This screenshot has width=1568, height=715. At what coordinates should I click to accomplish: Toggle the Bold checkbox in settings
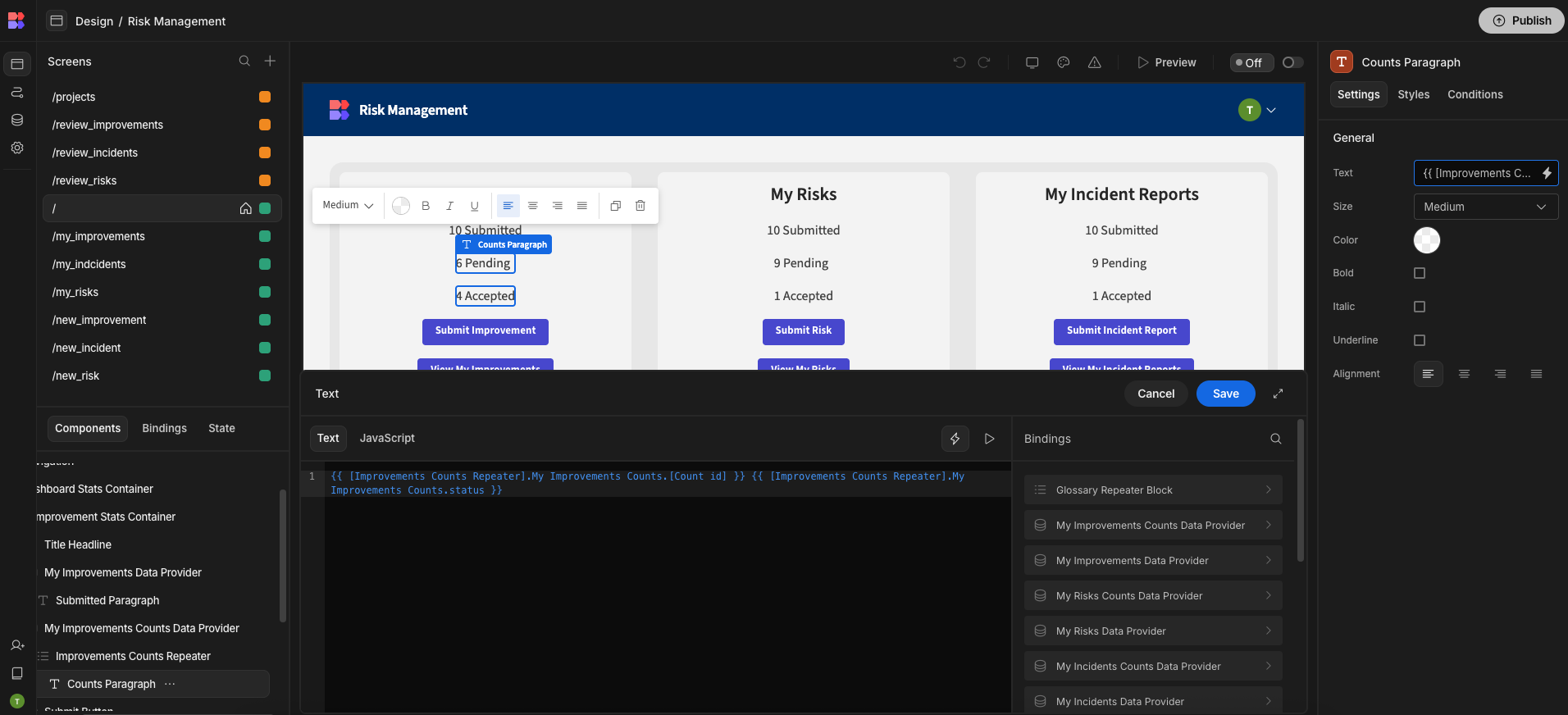point(1420,273)
